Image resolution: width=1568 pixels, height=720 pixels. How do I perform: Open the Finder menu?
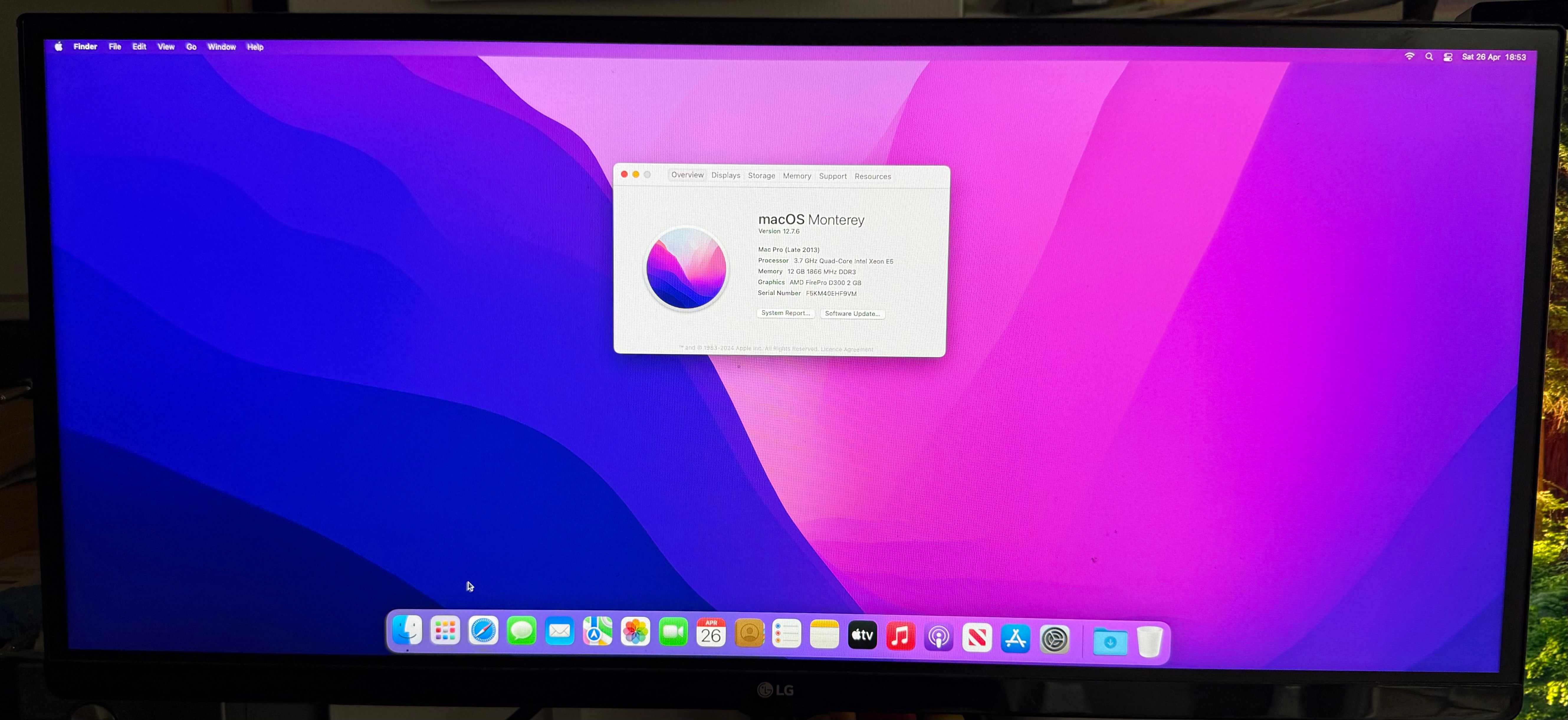[85, 46]
